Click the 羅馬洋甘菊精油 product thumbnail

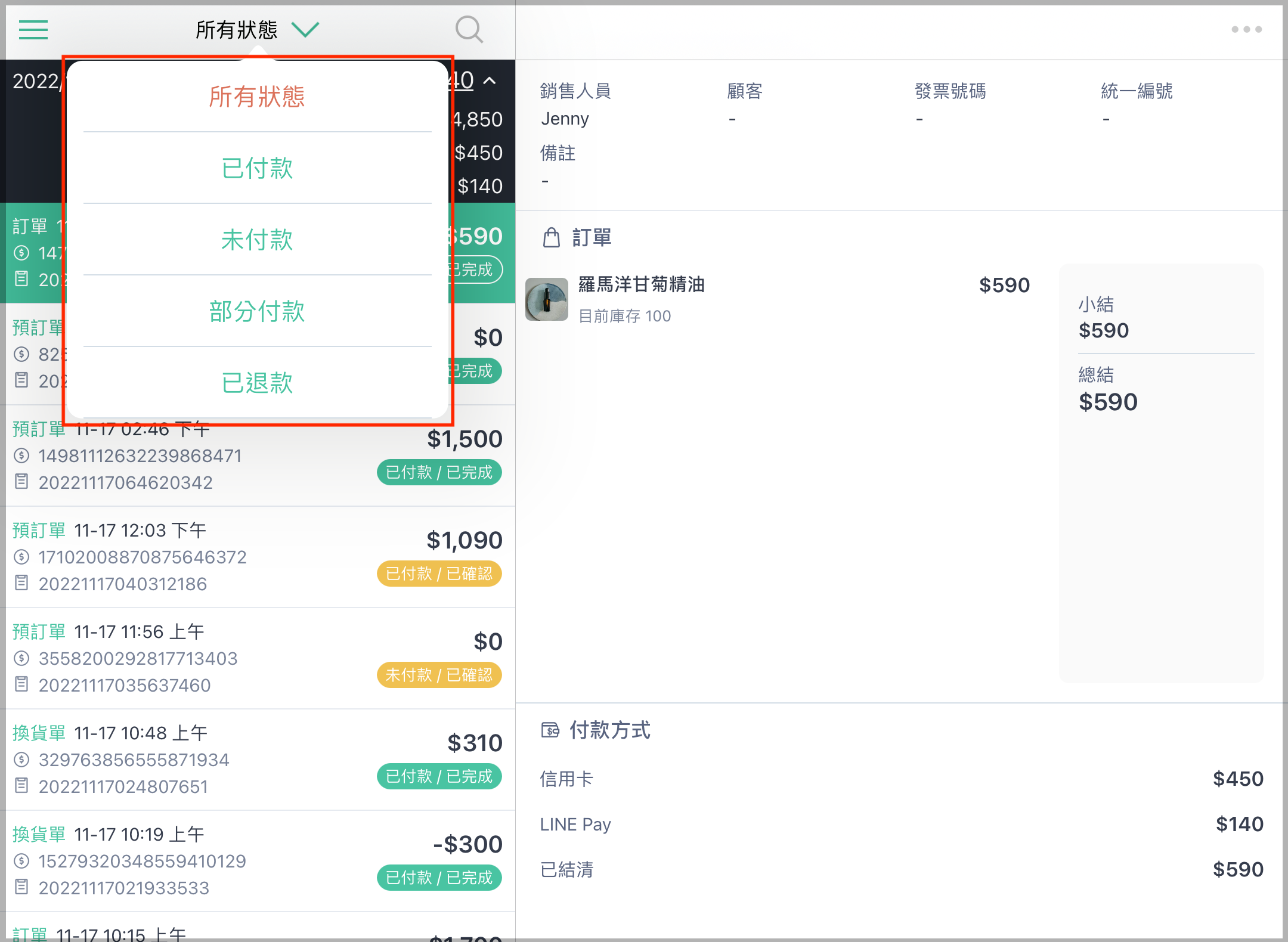[x=546, y=299]
